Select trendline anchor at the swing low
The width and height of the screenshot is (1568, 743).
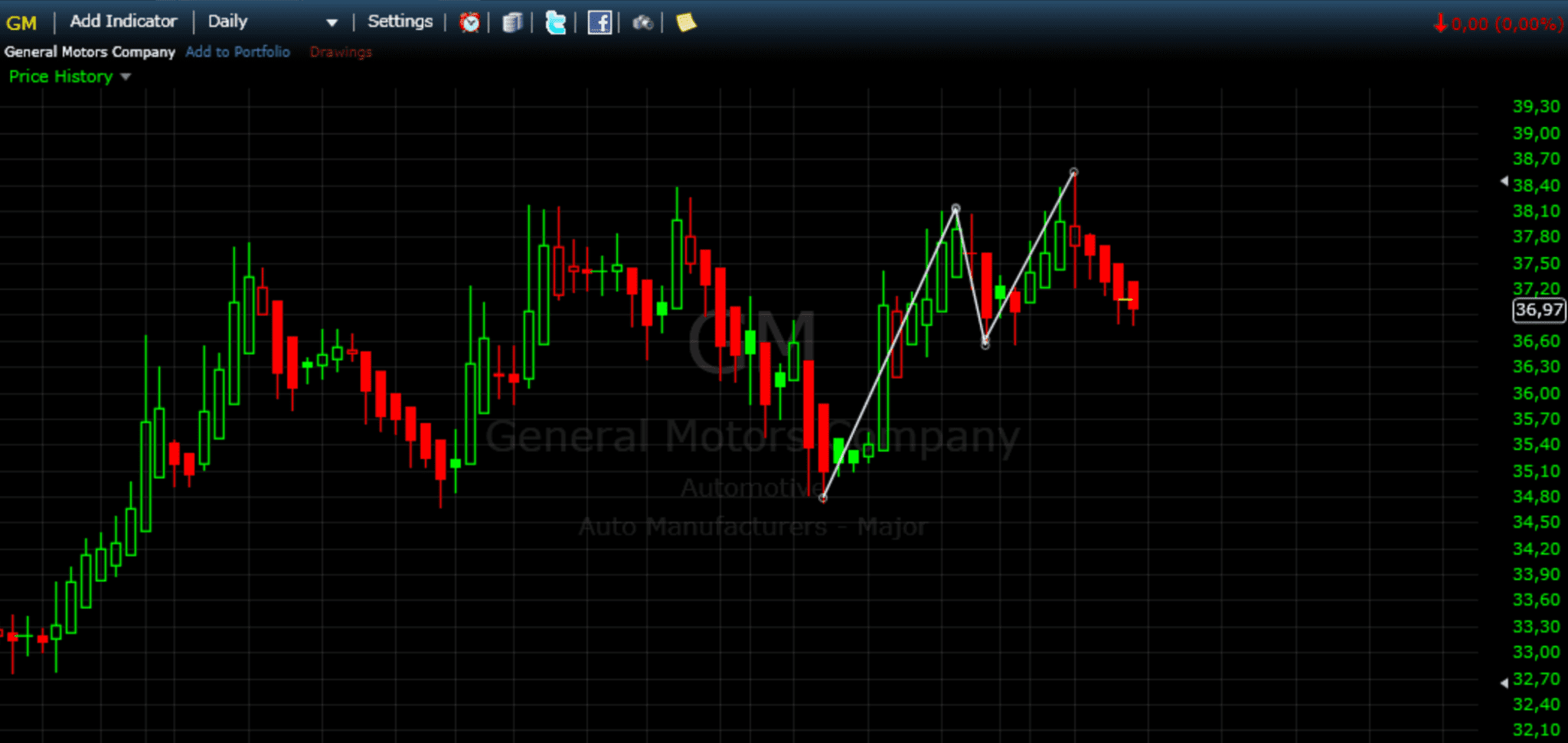(x=823, y=498)
